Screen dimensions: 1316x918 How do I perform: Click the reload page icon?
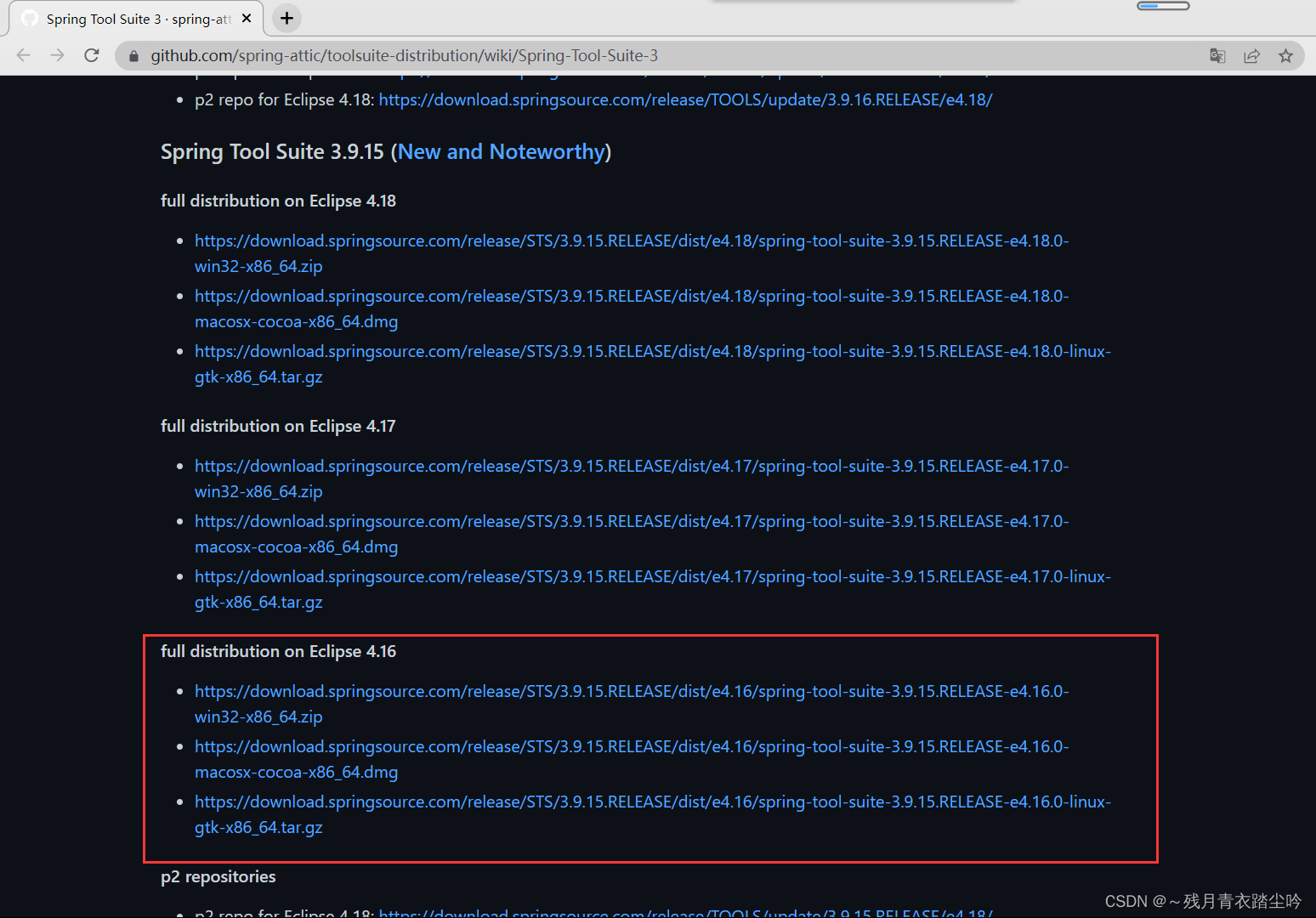pos(91,54)
